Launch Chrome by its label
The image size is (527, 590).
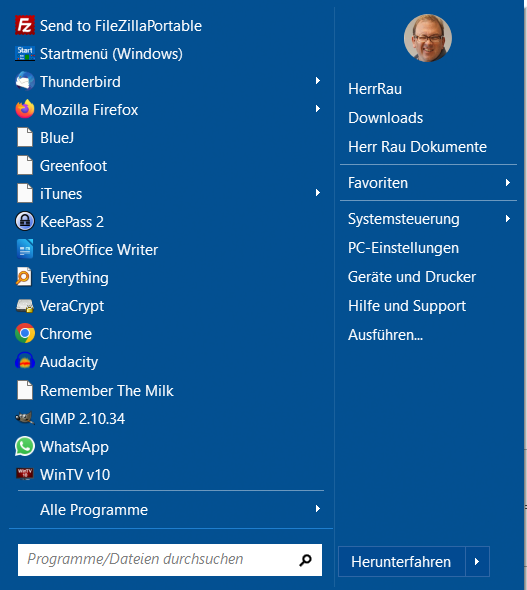pyautogui.click(x=66, y=334)
